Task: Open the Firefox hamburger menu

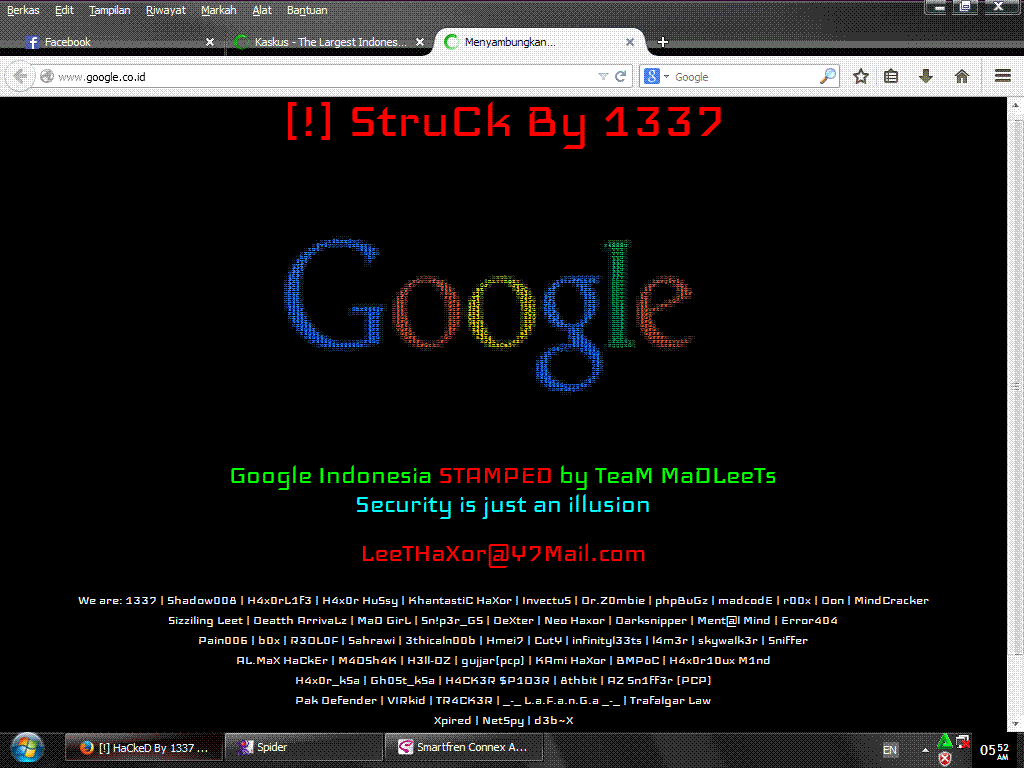Action: pyautogui.click(x=1002, y=76)
